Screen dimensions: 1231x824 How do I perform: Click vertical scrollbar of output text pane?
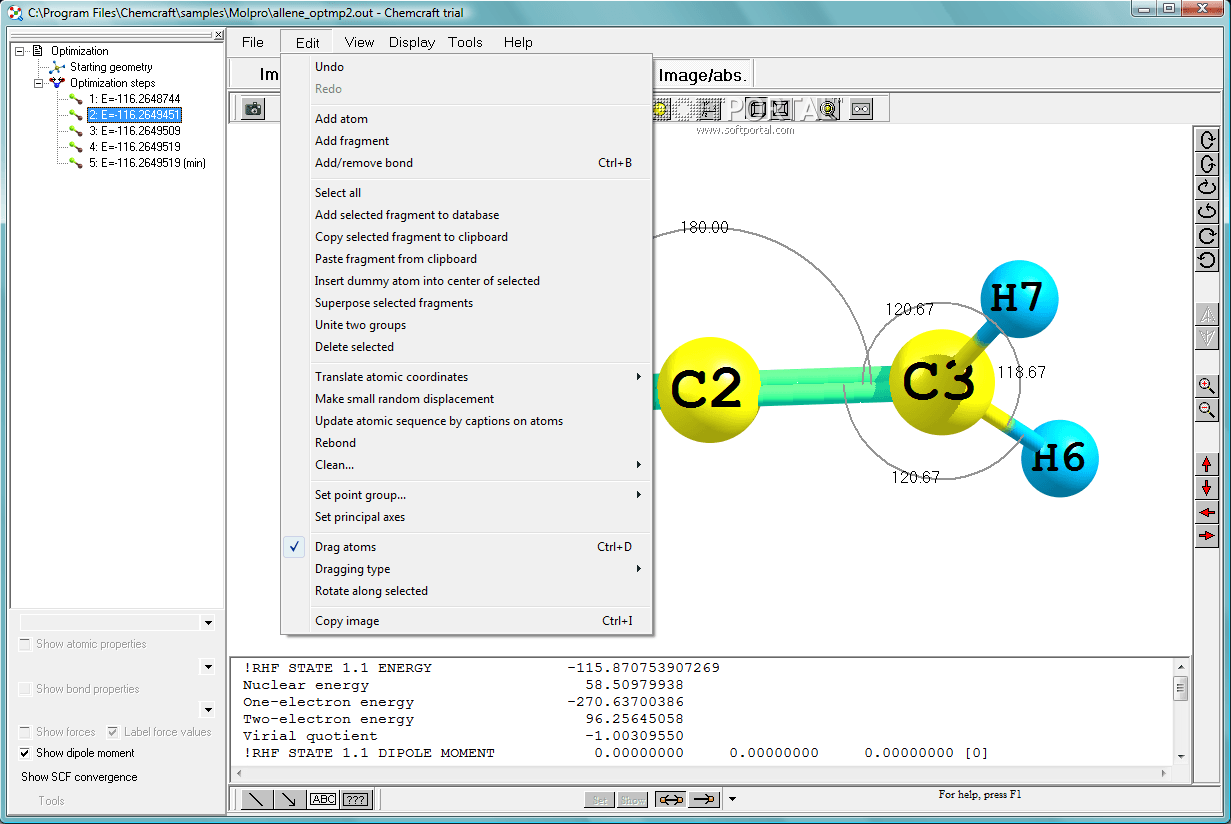click(1180, 712)
